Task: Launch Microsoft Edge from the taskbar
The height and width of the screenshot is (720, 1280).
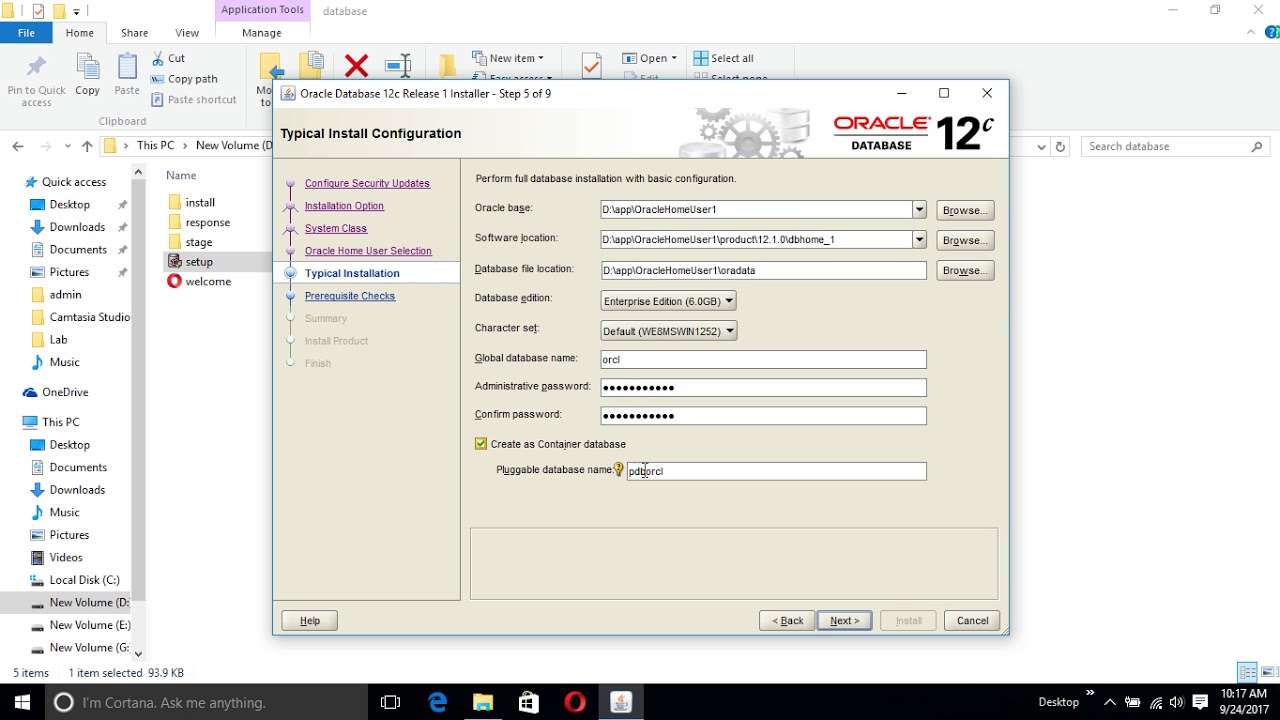Action: point(437,702)
